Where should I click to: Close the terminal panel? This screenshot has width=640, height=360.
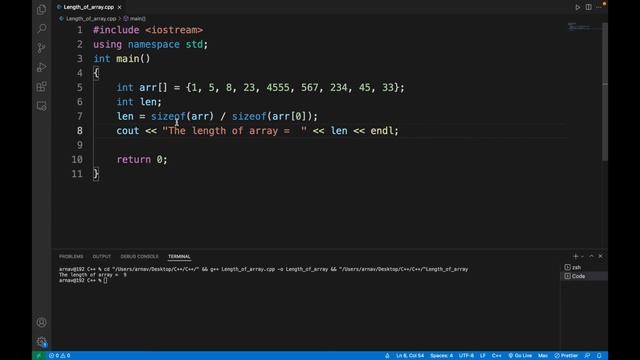[x=600, y=256]
